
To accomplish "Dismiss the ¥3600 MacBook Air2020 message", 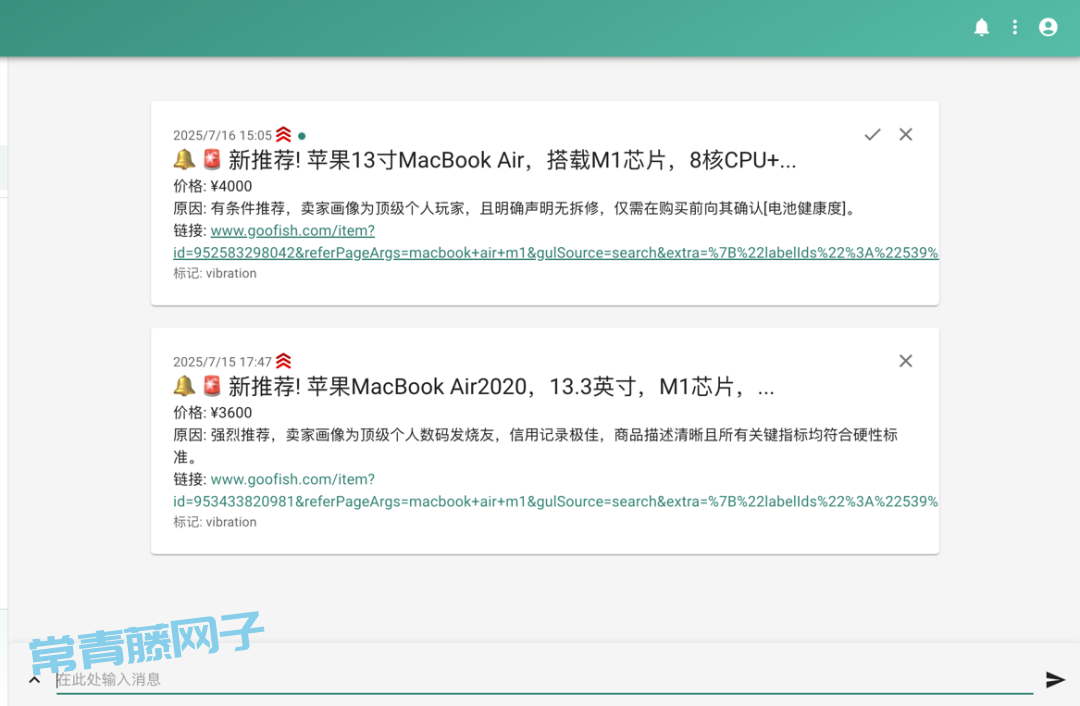I will (906, 361).
